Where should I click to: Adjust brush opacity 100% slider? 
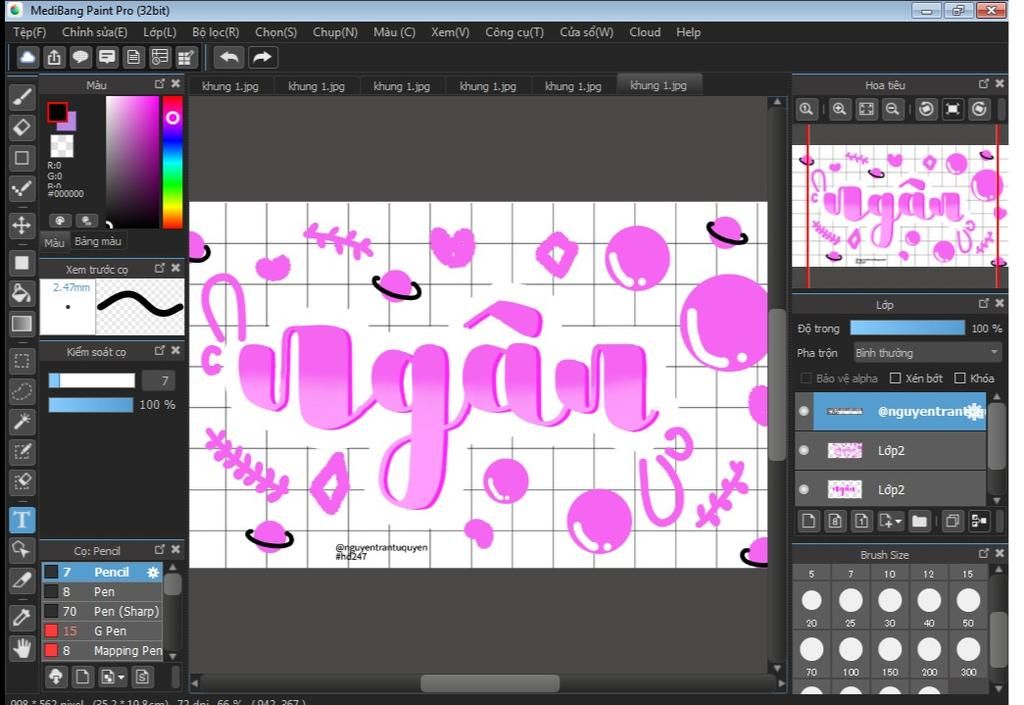click(91, 405)
